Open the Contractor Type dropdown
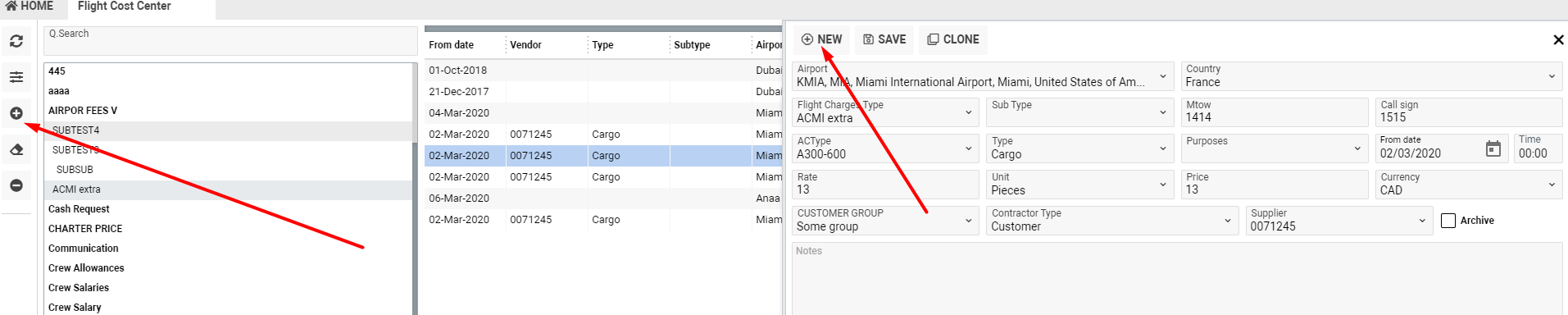 point(1227,221)
